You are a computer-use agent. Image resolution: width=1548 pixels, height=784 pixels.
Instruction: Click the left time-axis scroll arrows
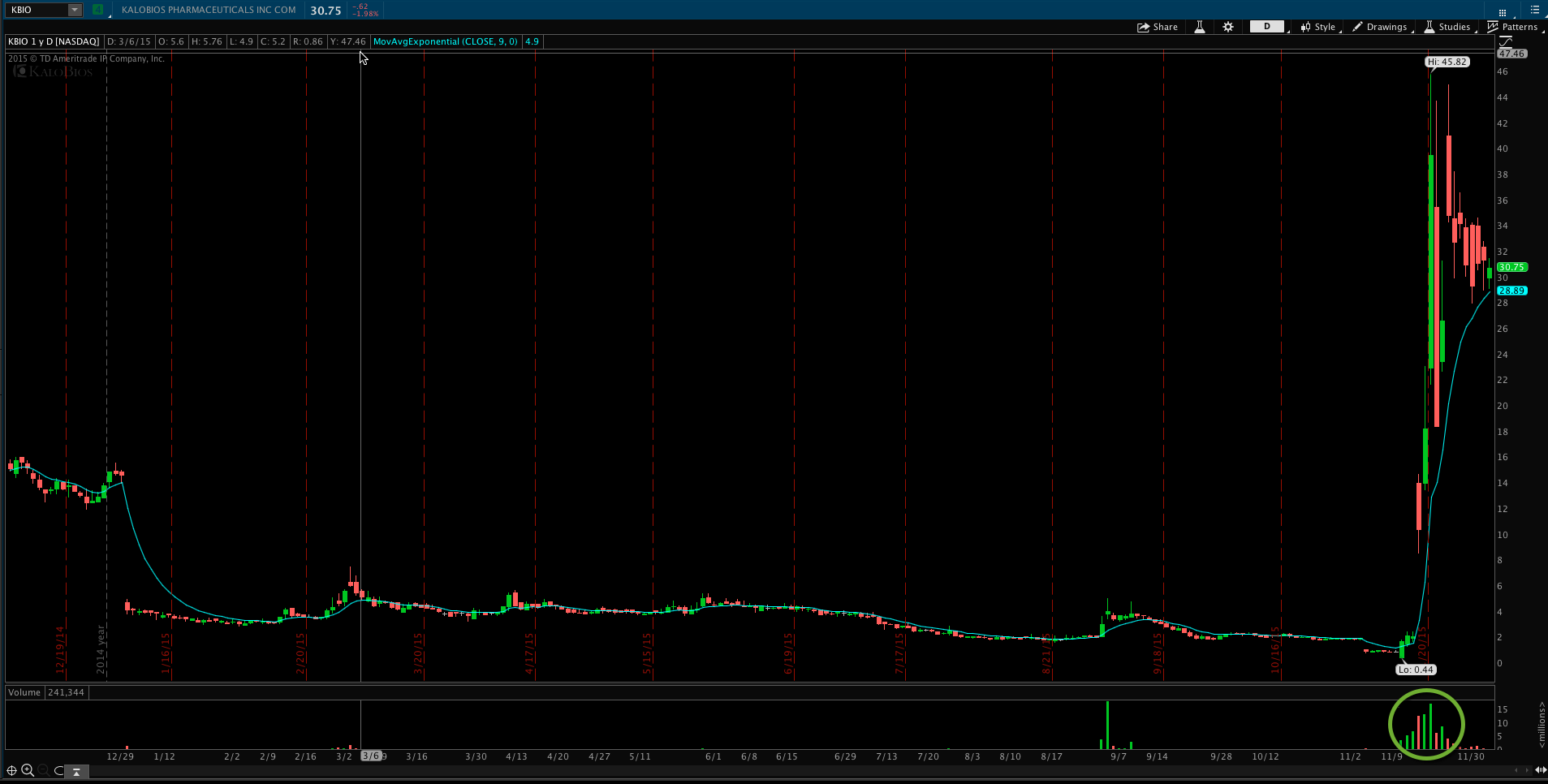(x=1518, y=770)
